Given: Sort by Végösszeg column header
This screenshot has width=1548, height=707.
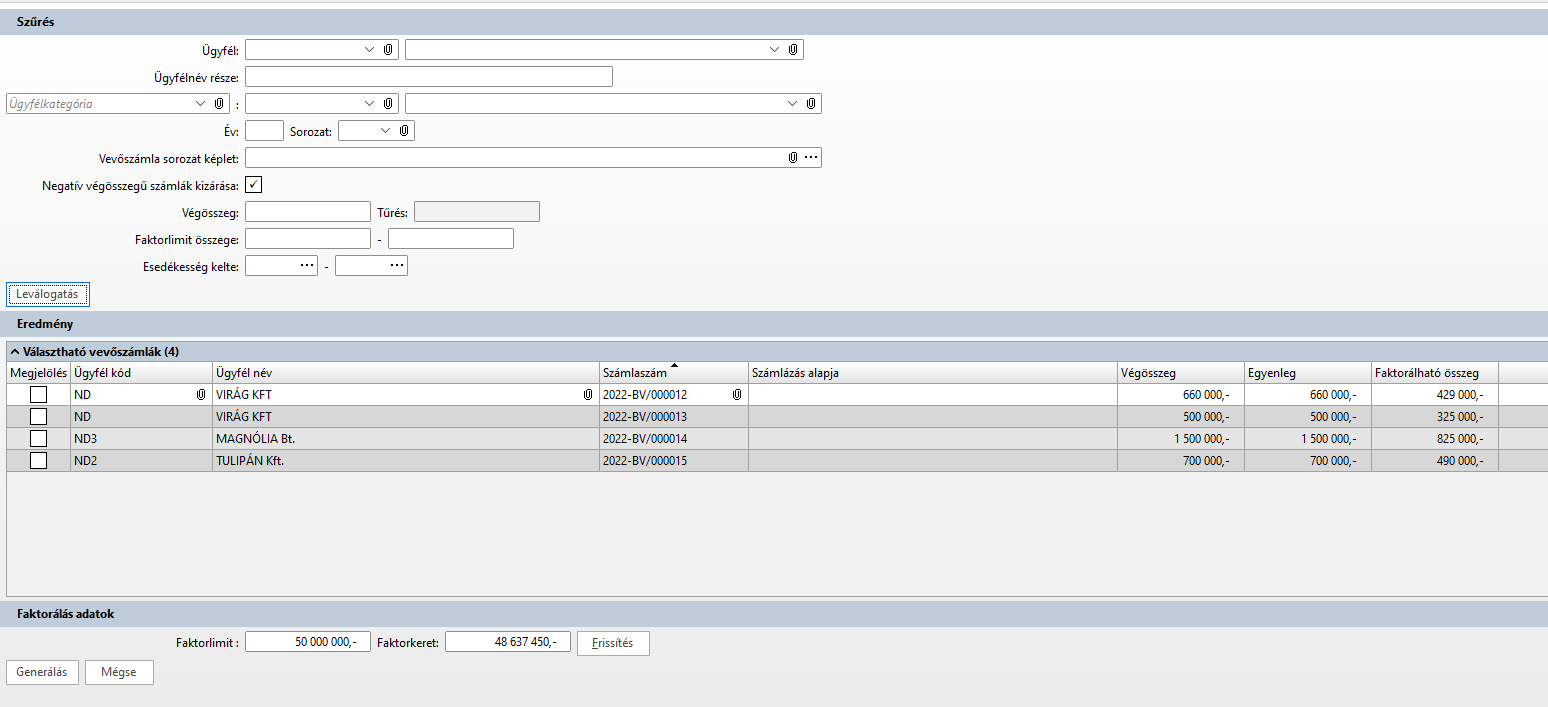Looking at the screenshot, I should pos(1181,373).
